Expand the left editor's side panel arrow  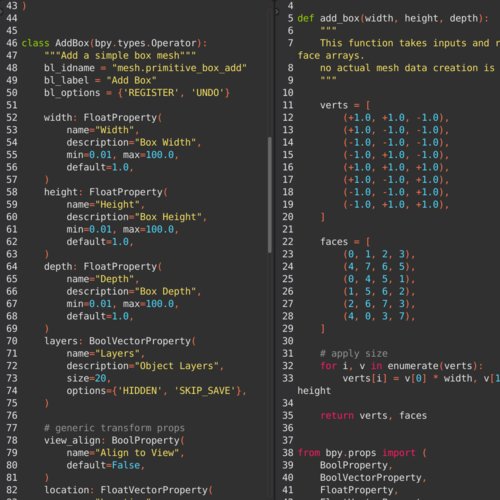pos(1,12)
